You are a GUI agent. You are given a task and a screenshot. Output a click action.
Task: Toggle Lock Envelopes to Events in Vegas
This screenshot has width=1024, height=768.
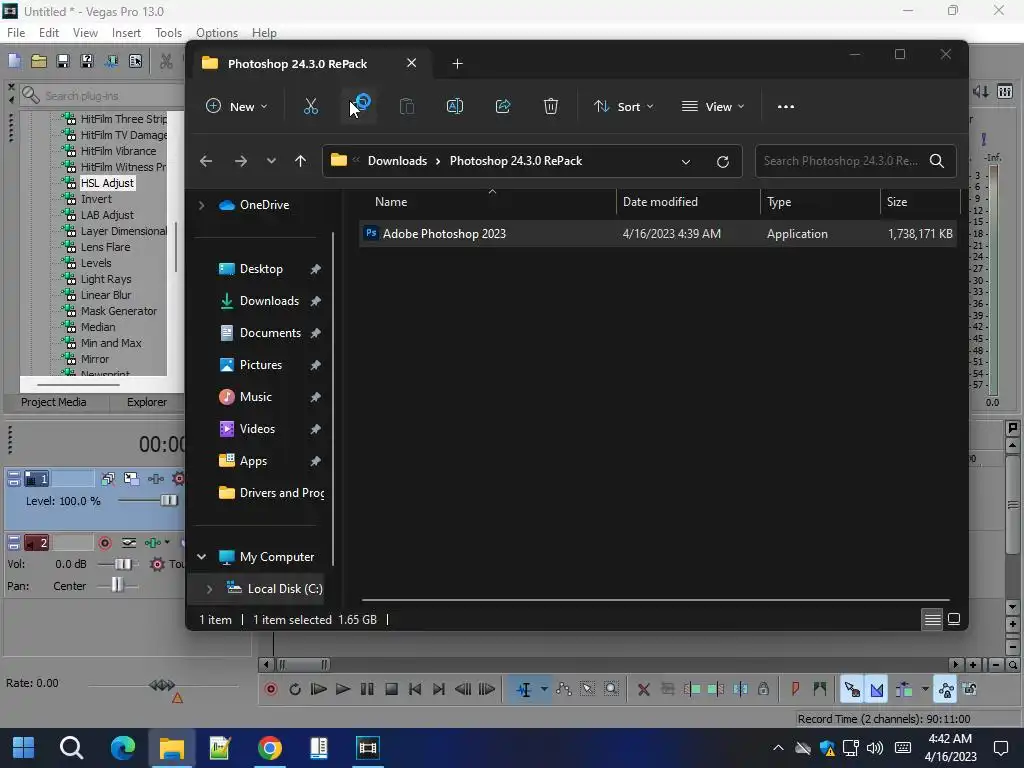coord(946,689)
